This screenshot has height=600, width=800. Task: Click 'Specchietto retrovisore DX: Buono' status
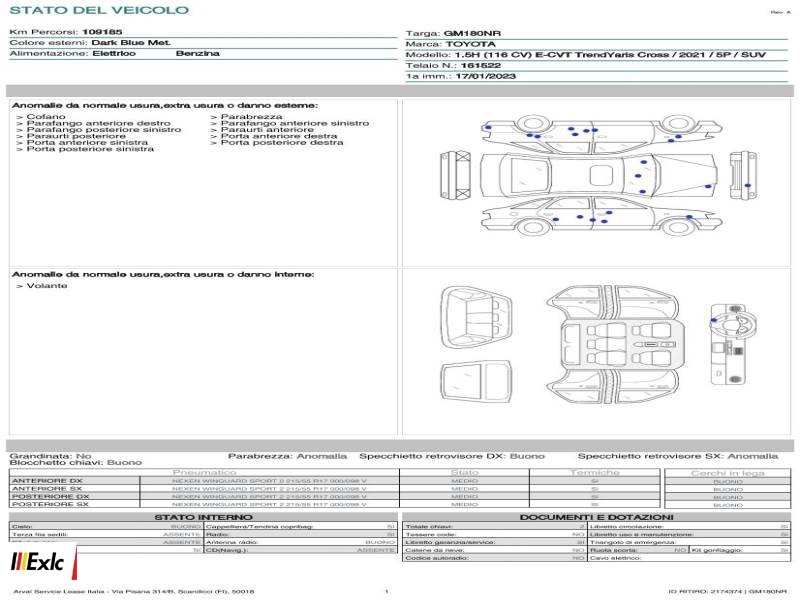[x=452, y=456]
